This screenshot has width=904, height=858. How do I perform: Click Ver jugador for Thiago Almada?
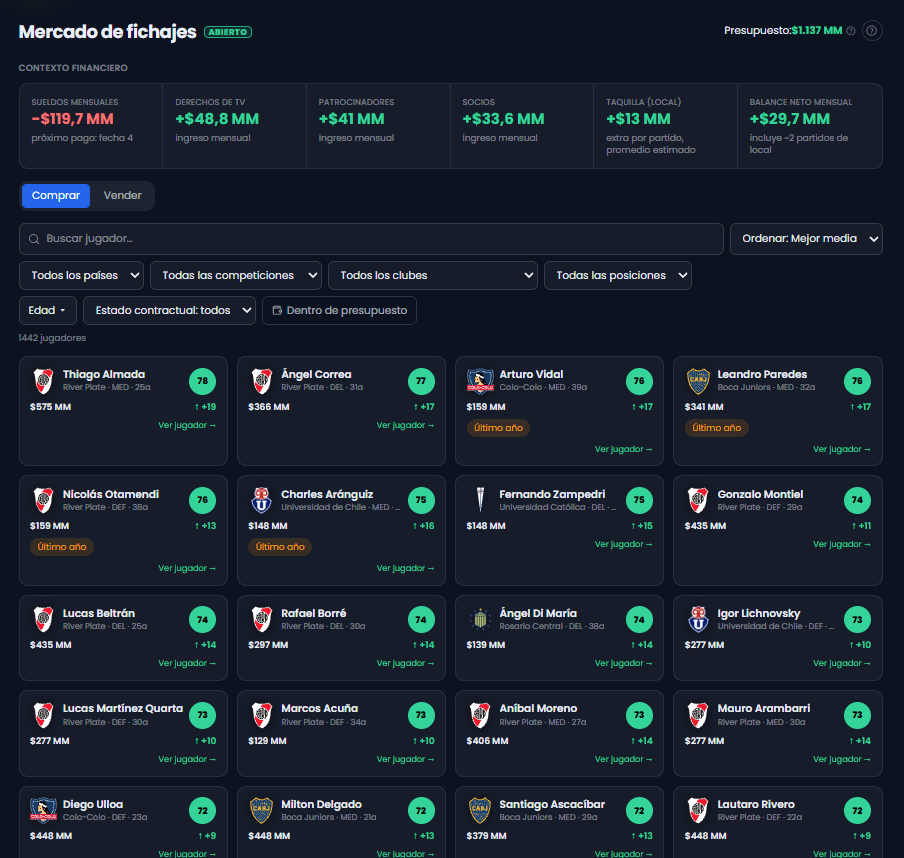[187, 425]
